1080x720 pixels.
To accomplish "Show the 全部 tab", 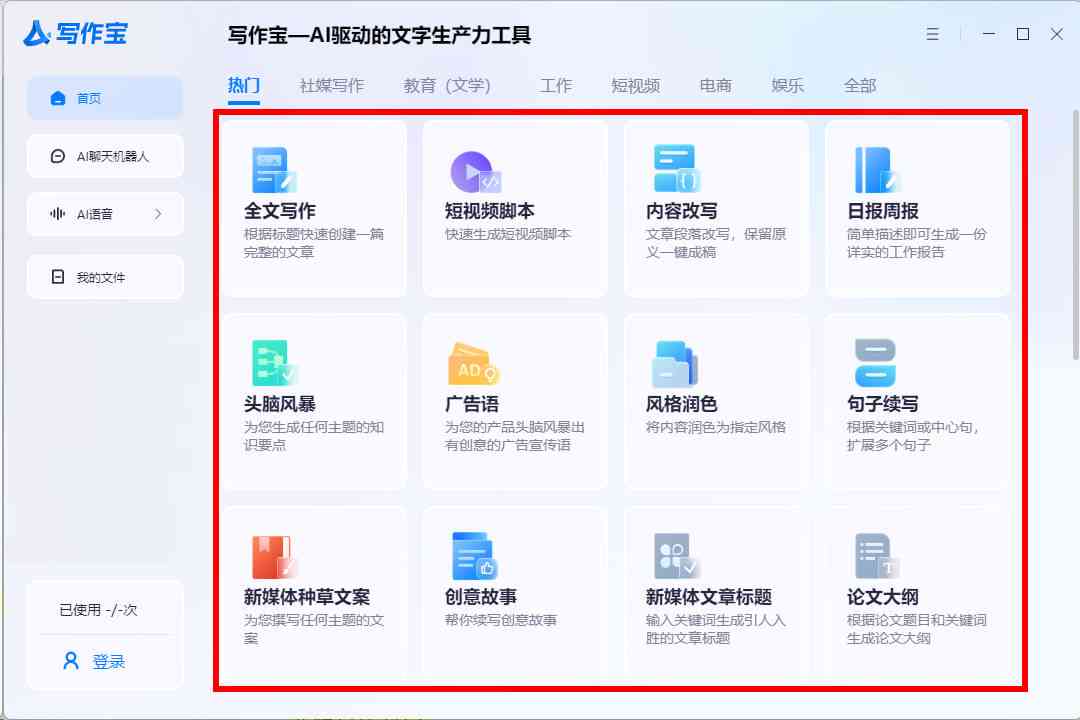I will pos(860,85).
